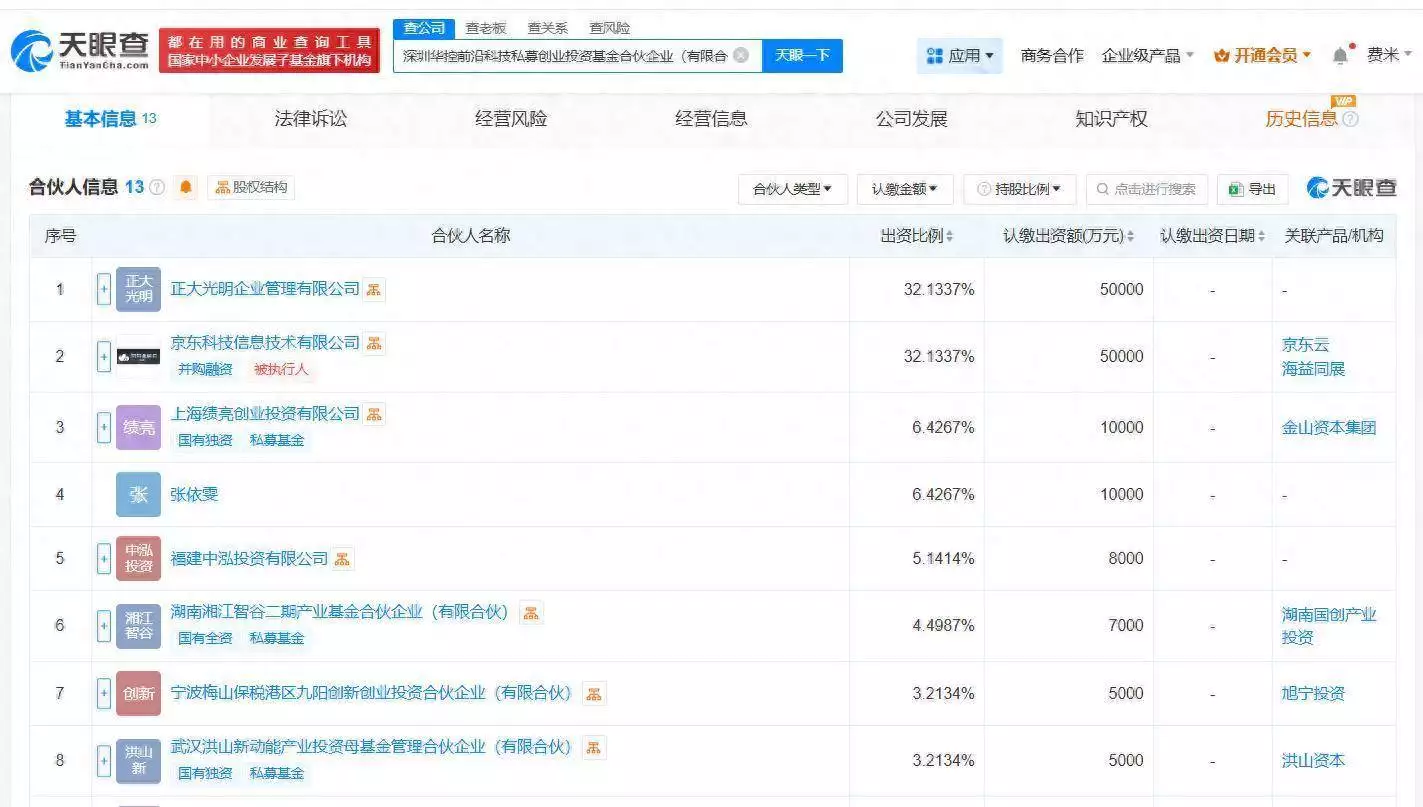The height and width of the screenshot is (807, 1423).
Task: Open the 金山资本集团 related link
Action: (x=1329, y=427)
